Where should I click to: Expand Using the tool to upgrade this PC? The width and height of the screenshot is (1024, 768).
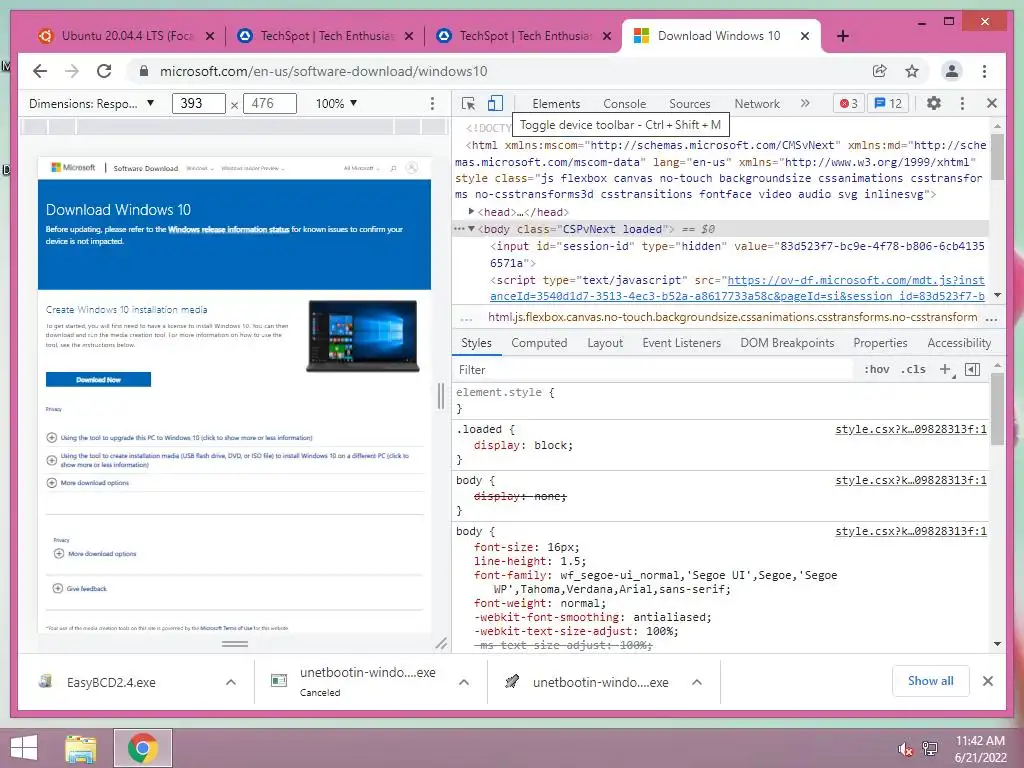(x=52, y=438)
